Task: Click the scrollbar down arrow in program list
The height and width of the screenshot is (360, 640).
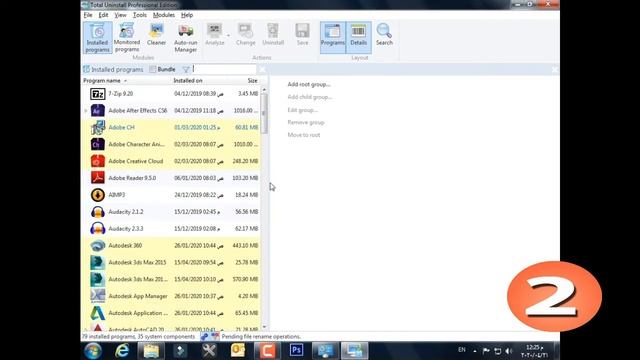Action: 264,327
